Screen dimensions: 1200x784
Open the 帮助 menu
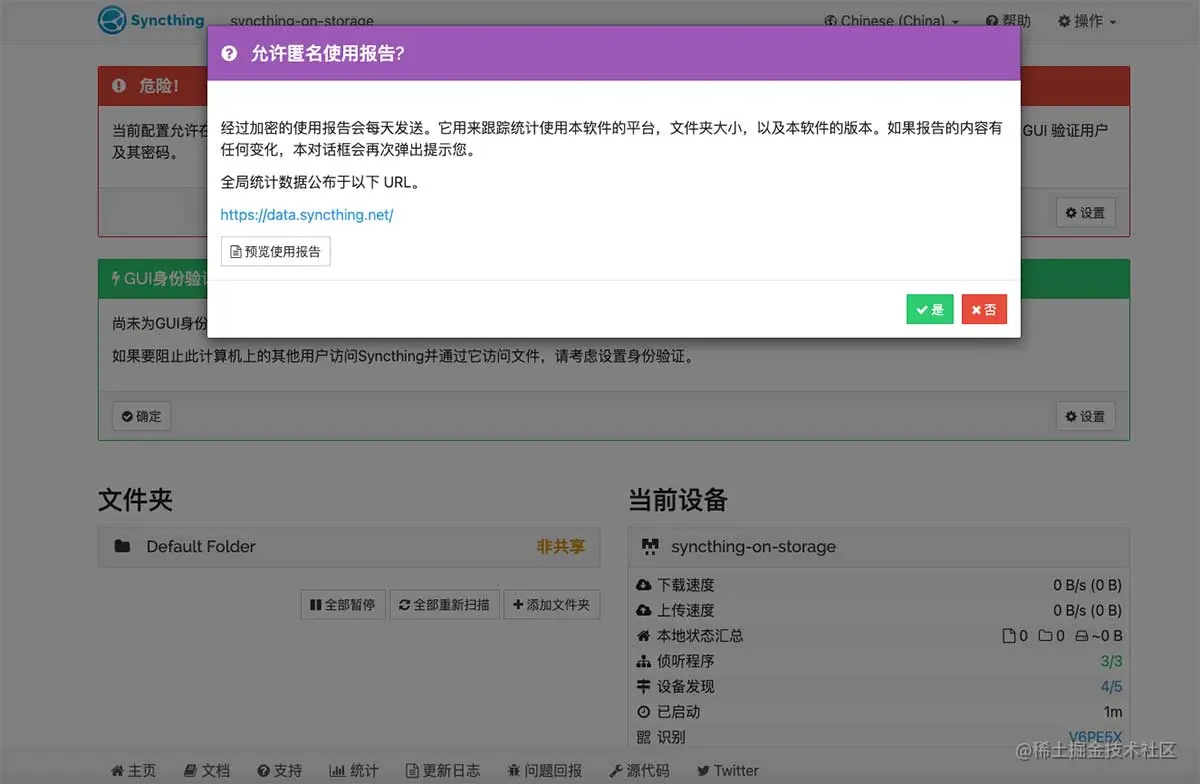pos(1008,19)
